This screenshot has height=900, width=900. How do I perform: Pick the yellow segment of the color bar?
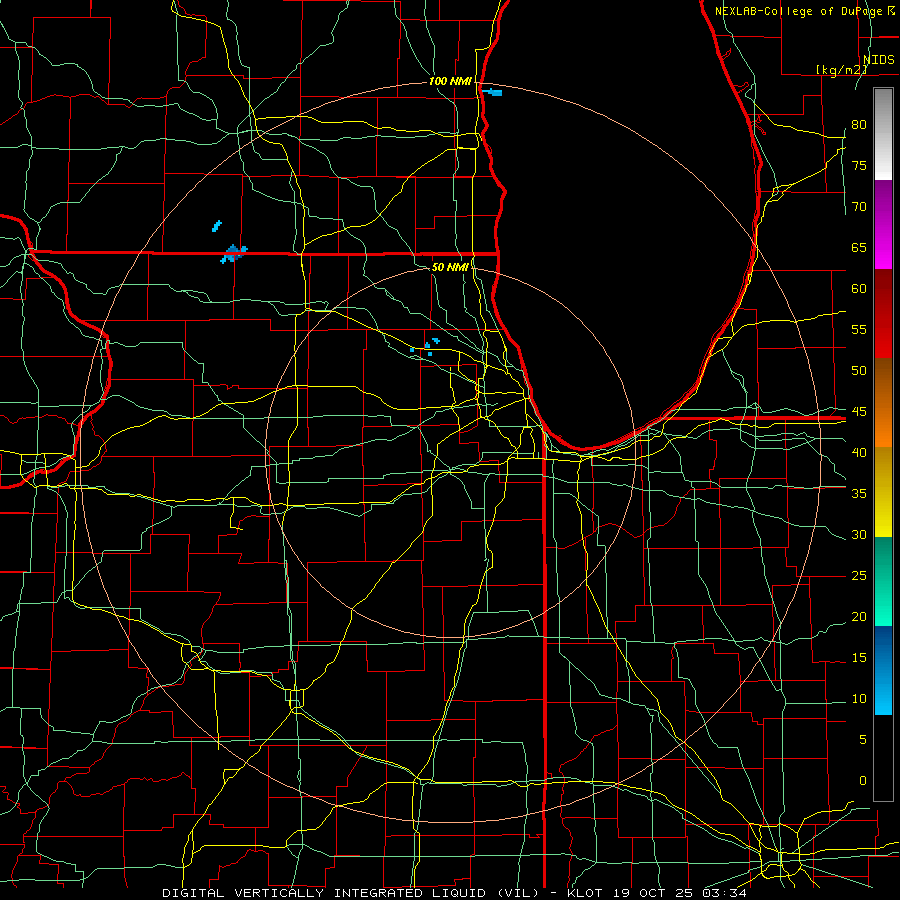click(883, 492)
